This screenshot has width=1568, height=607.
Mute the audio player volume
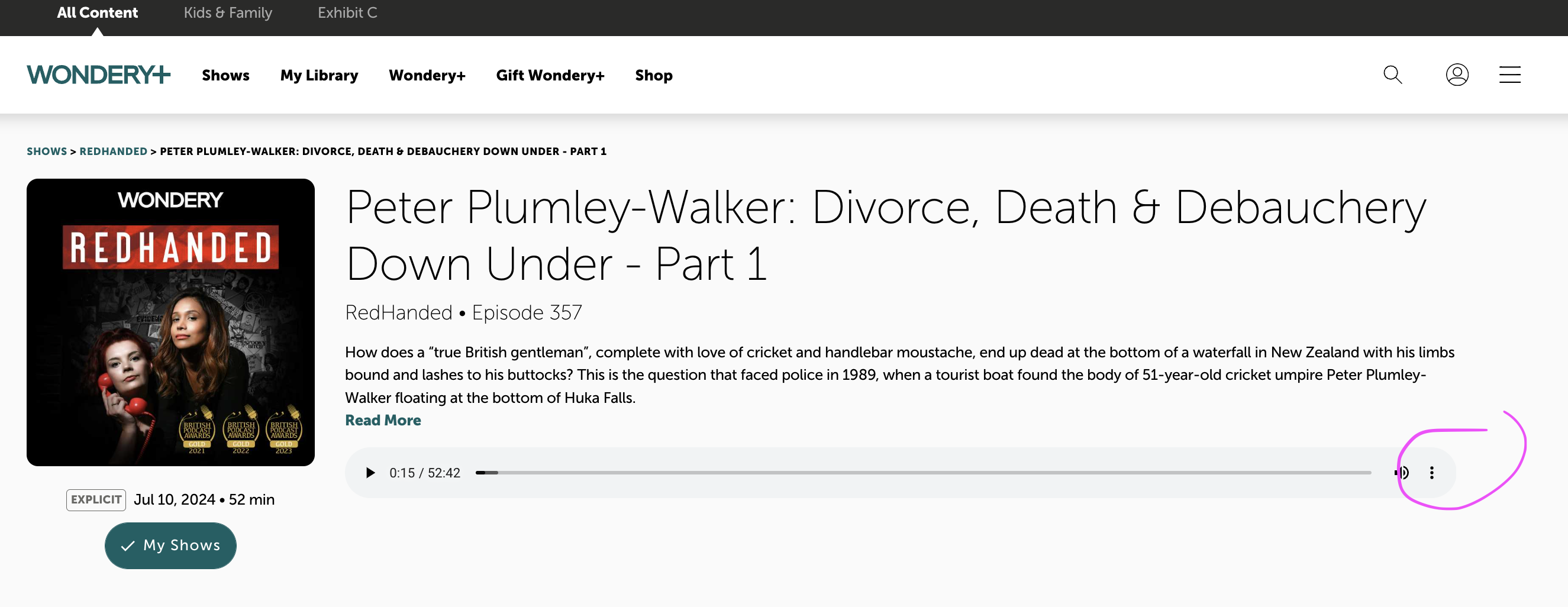1402,473
